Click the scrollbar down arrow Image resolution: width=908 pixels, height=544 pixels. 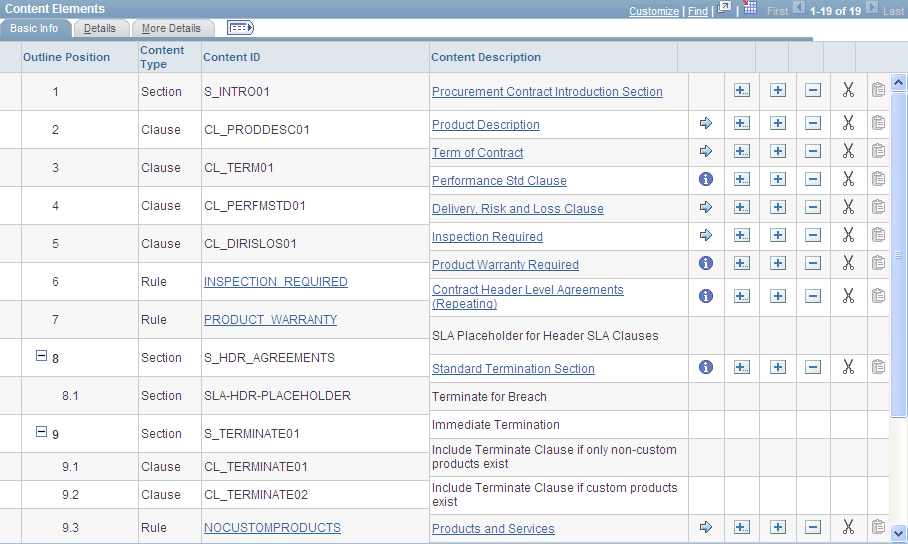coord(898,533)
